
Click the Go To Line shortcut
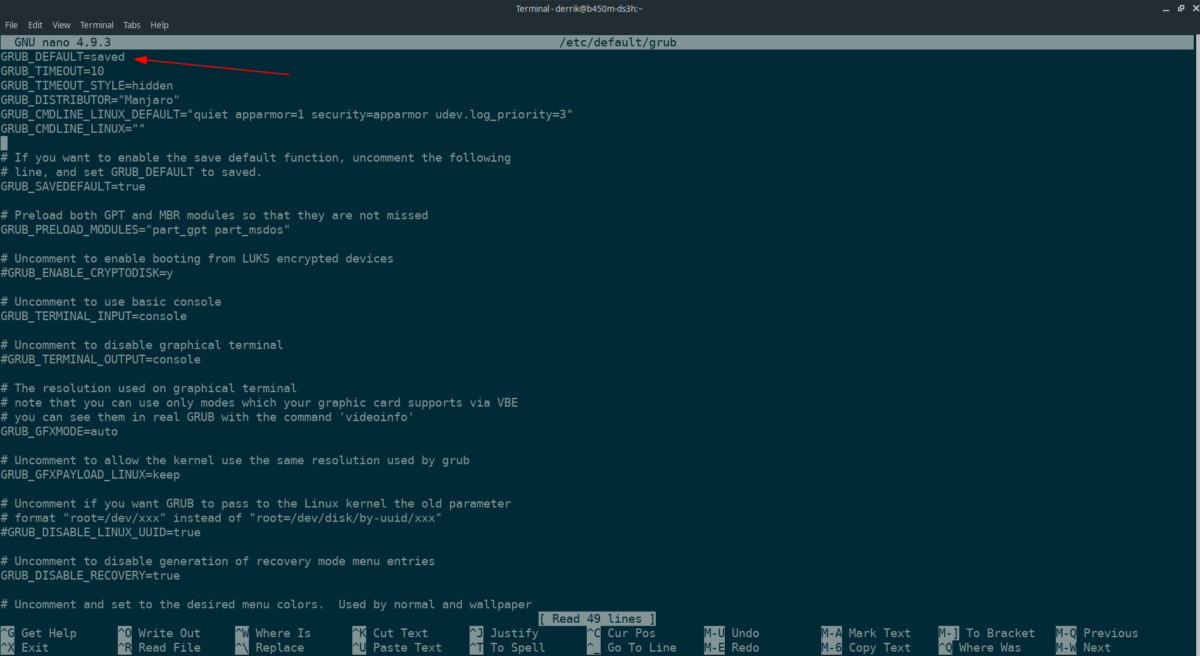pyautogui.click(x=631, y=648)
